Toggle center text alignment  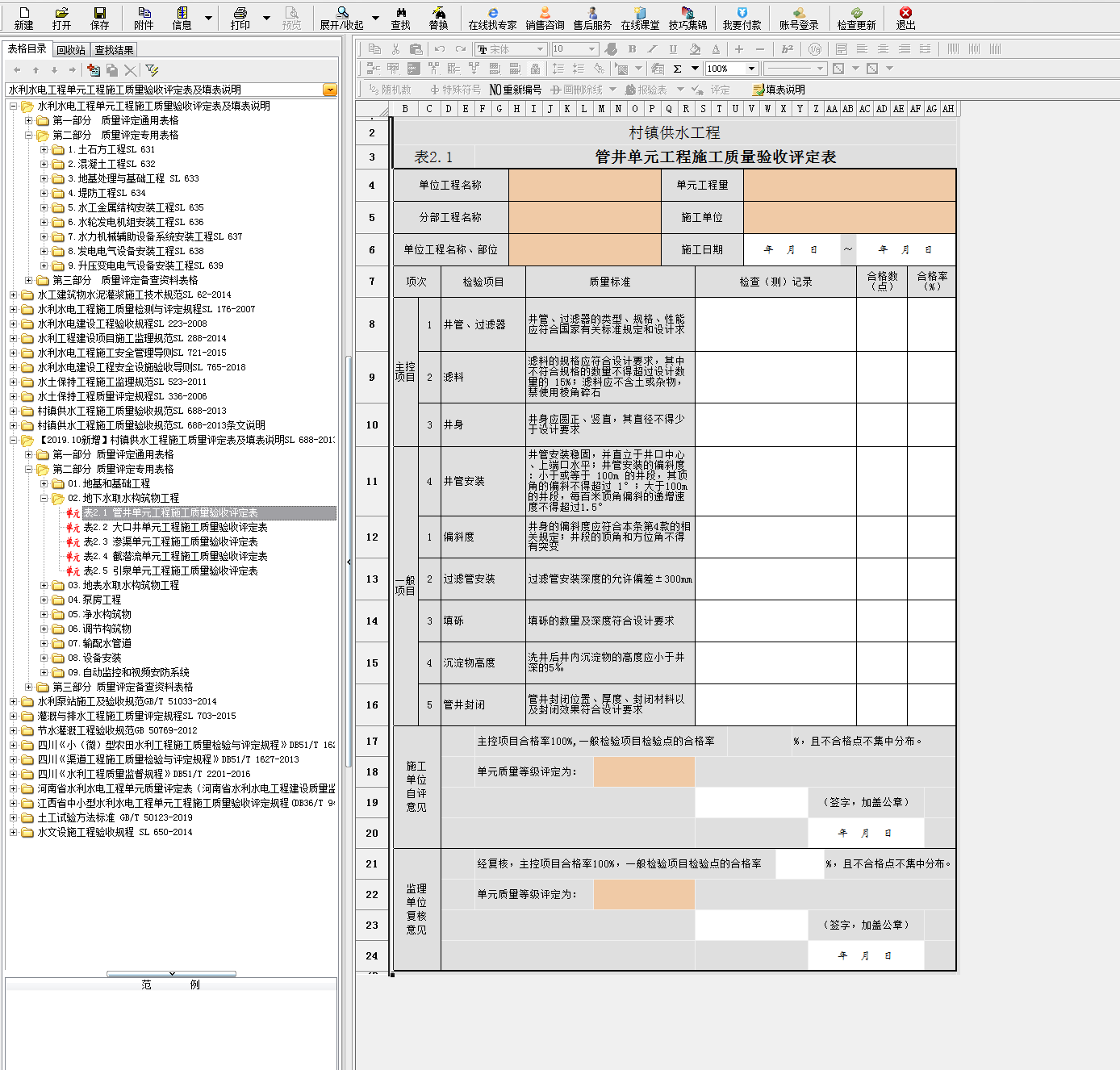883,49
